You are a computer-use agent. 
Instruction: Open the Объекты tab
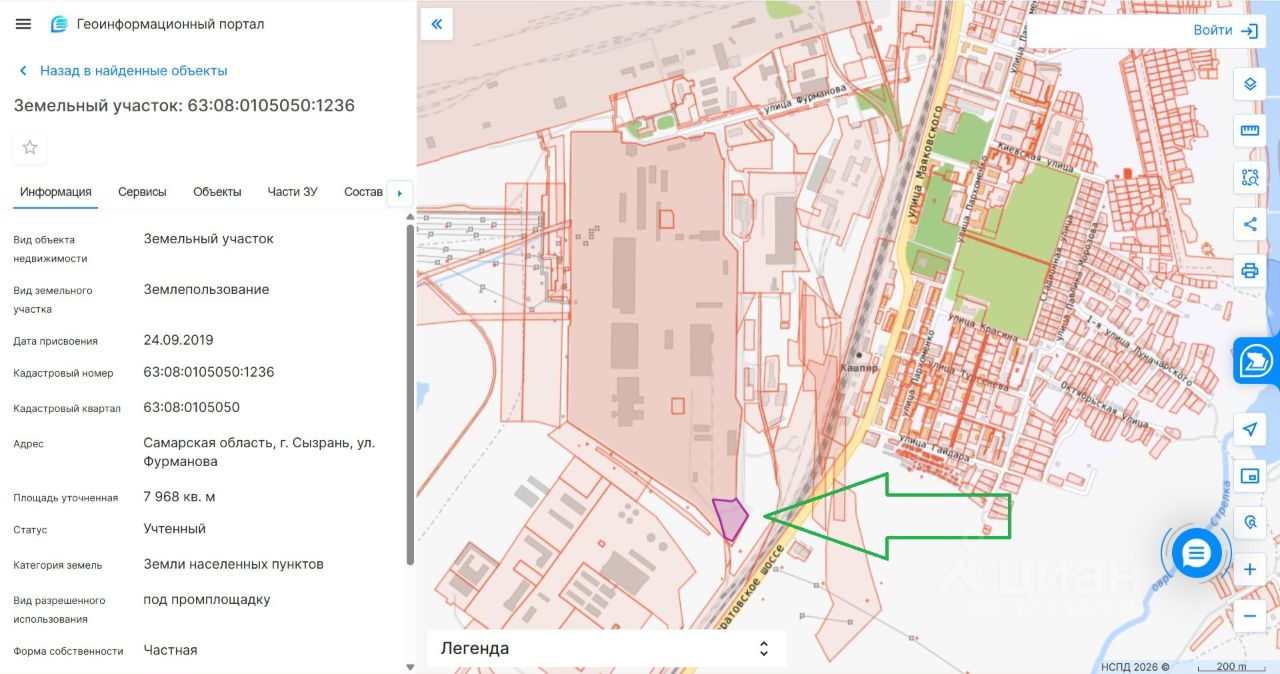(x=217, y=192)
